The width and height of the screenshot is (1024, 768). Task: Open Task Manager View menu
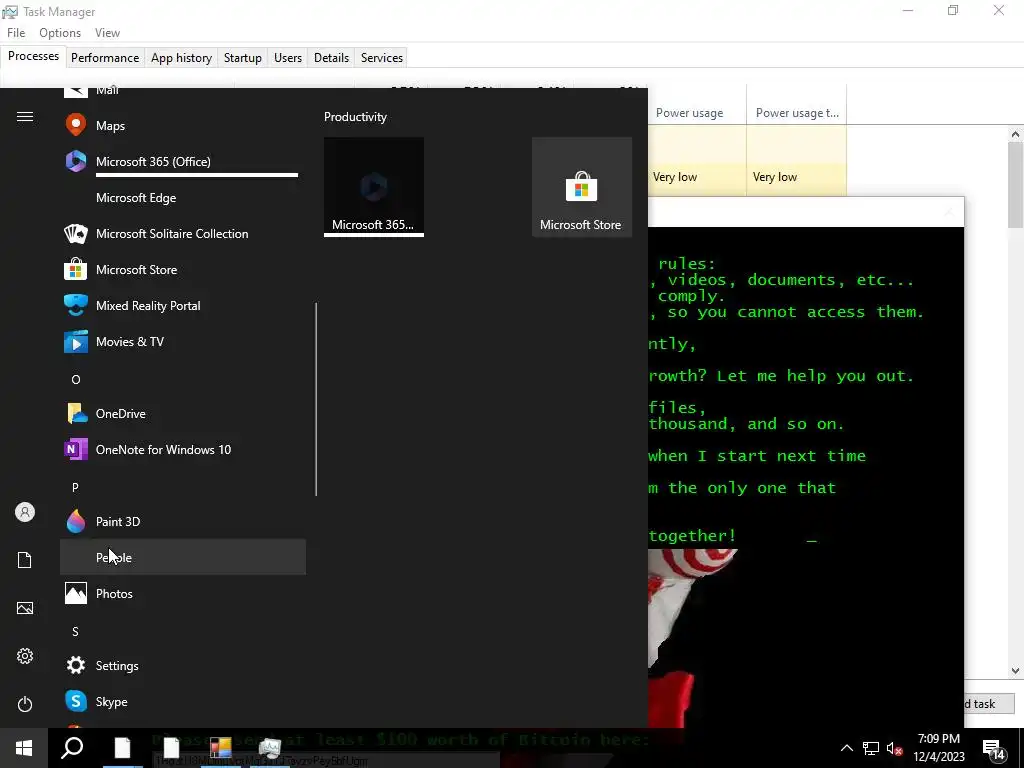tap(107, 33)
